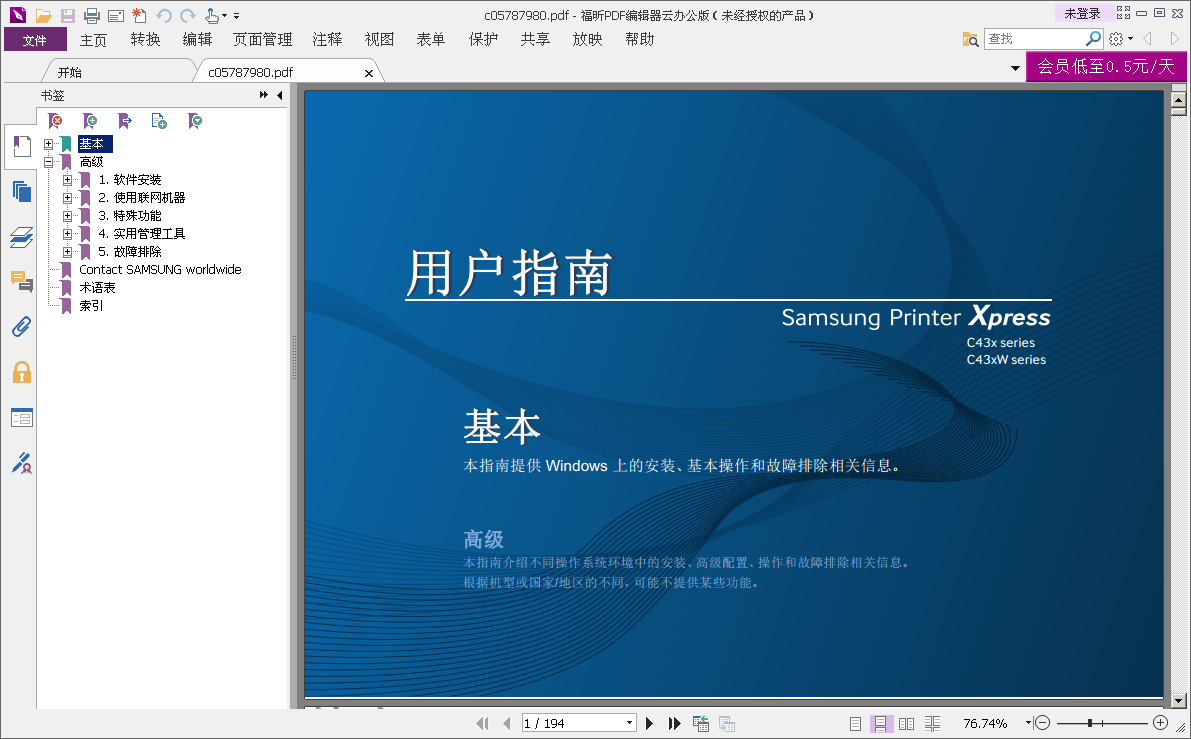This screenshot has height=739, width=1191.
Task: Zoom out with the minus button
Action: click(x=1043, y=723)
